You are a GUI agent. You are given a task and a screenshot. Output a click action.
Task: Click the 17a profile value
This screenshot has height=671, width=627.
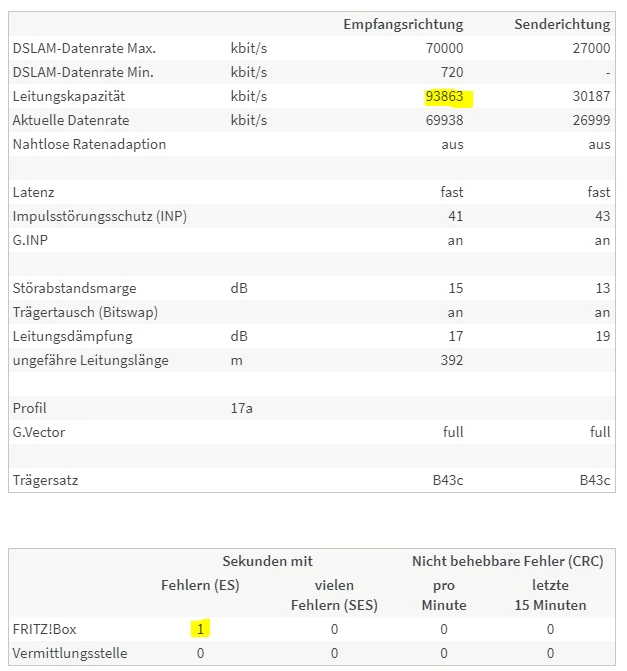241,408
